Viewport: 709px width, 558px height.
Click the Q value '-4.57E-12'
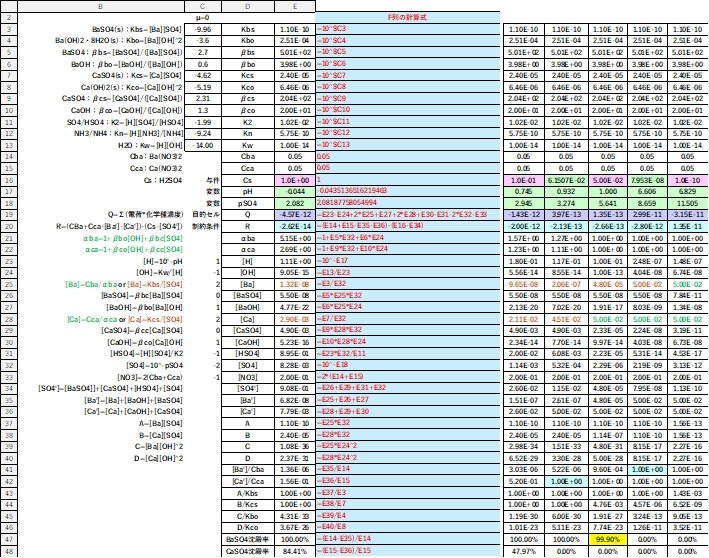coord(295,214)
